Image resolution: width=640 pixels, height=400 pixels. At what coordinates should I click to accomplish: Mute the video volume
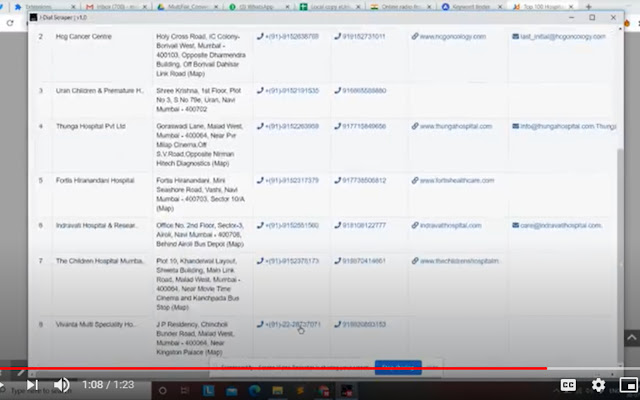click(62, 384)
